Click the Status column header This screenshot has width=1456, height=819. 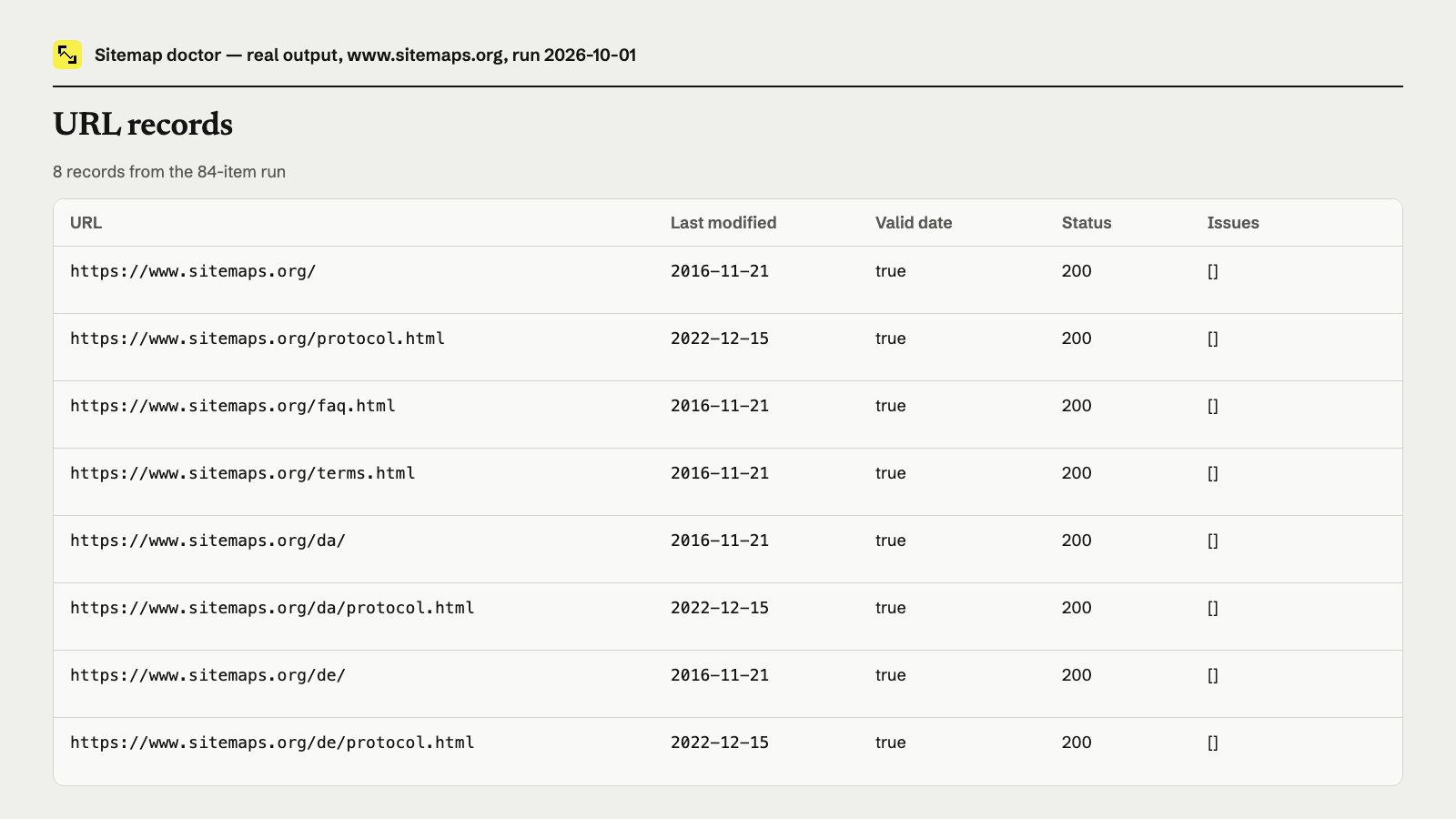click(x=1087, y=223)
